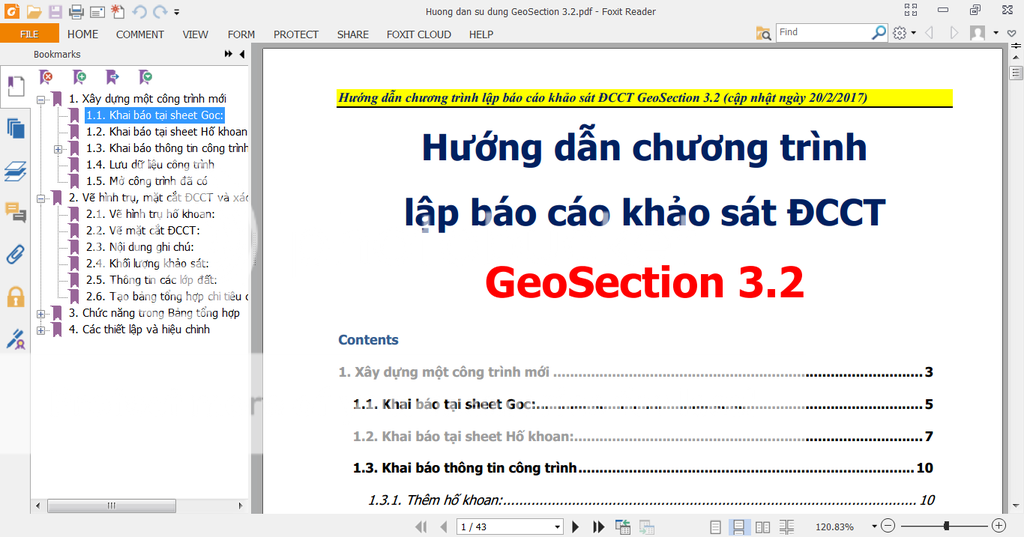Zoom out with the minus button
Screen dimensions: 1024x537
coord(888,526)
